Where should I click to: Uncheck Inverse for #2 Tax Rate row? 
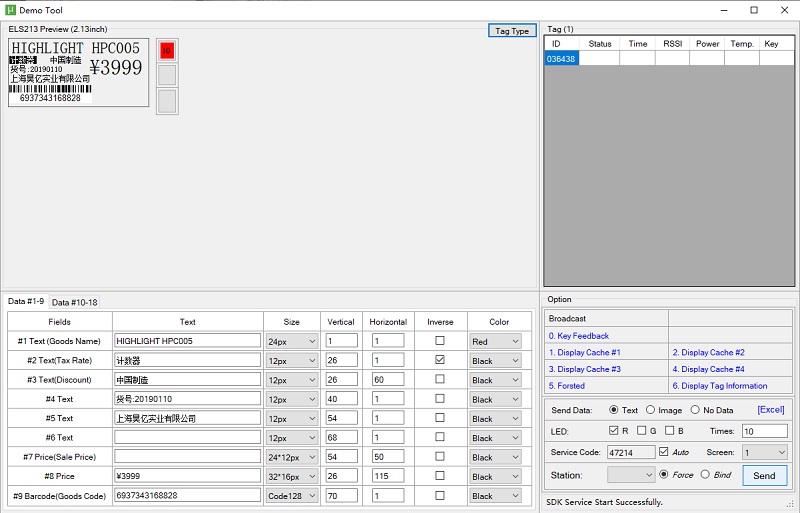(440, 360)
